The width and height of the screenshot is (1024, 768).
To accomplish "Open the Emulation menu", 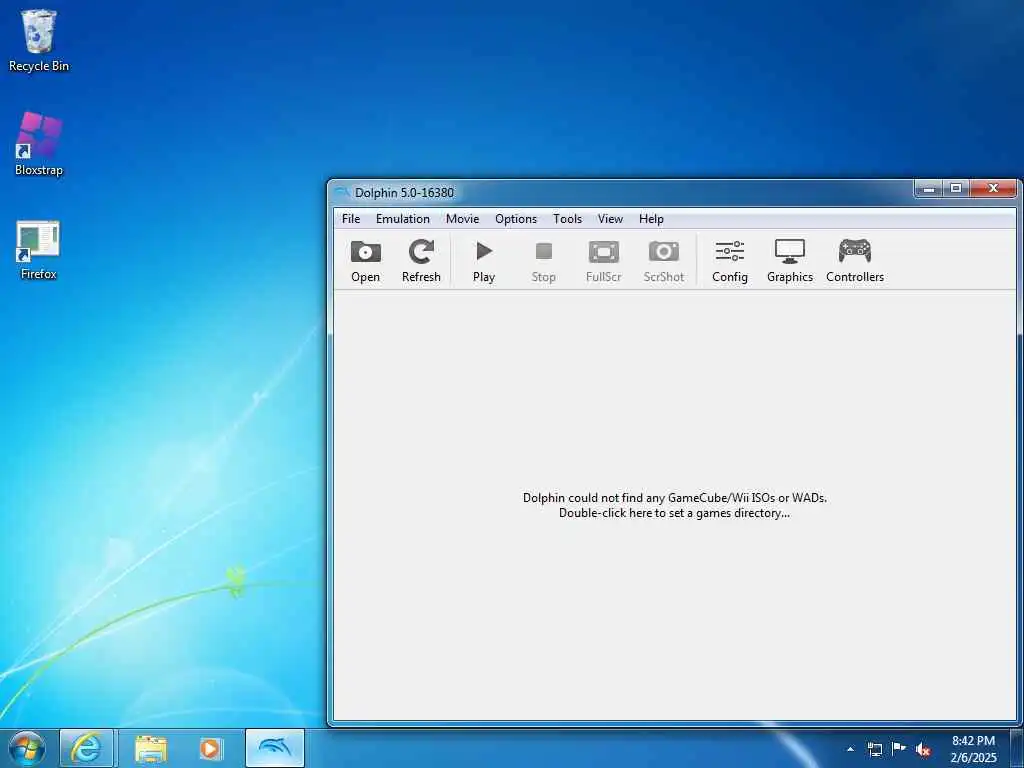I will (x=402, y=219).
